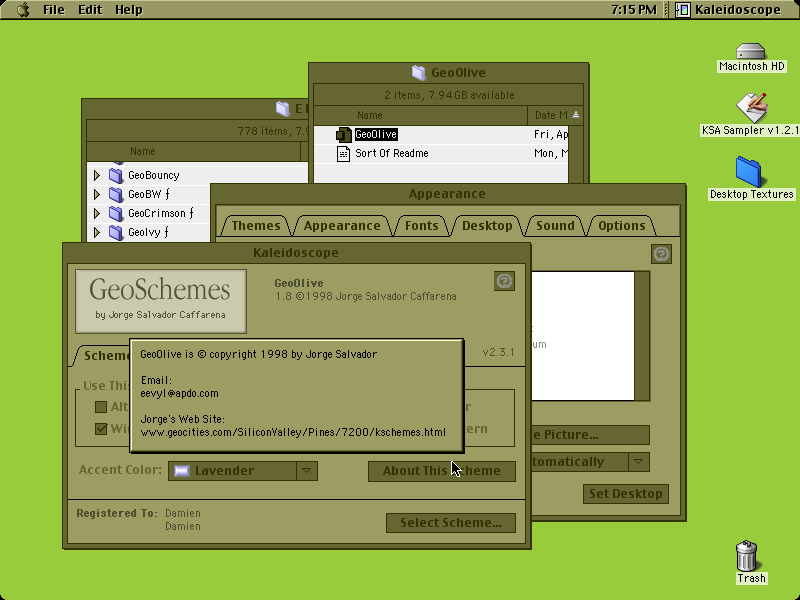Open the Edit menu
This screenshot has width=800, height=600.
(90, 10)
